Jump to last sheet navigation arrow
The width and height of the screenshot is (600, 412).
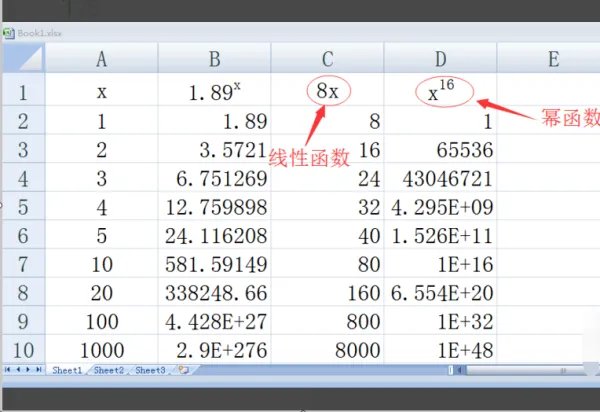39,370
